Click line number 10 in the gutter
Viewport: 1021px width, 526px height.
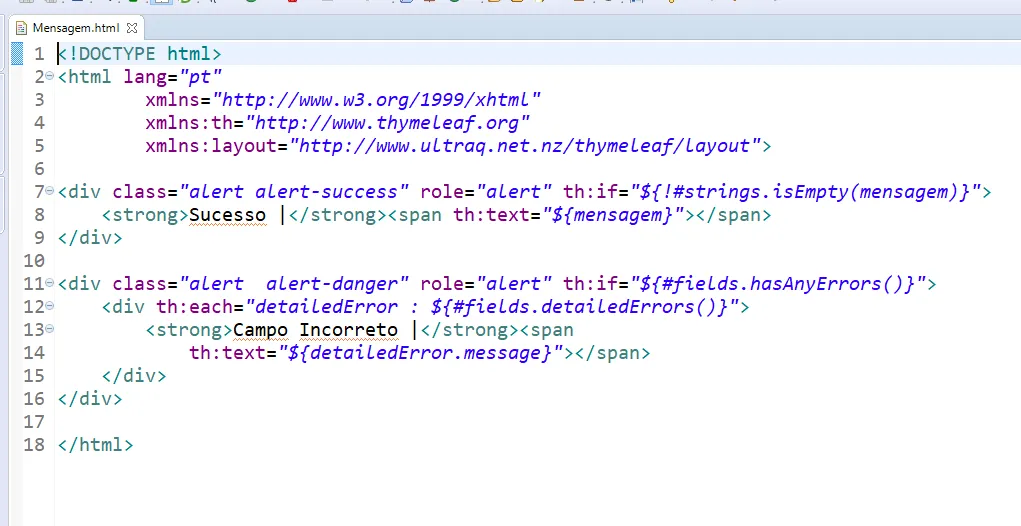pos(34,260)
